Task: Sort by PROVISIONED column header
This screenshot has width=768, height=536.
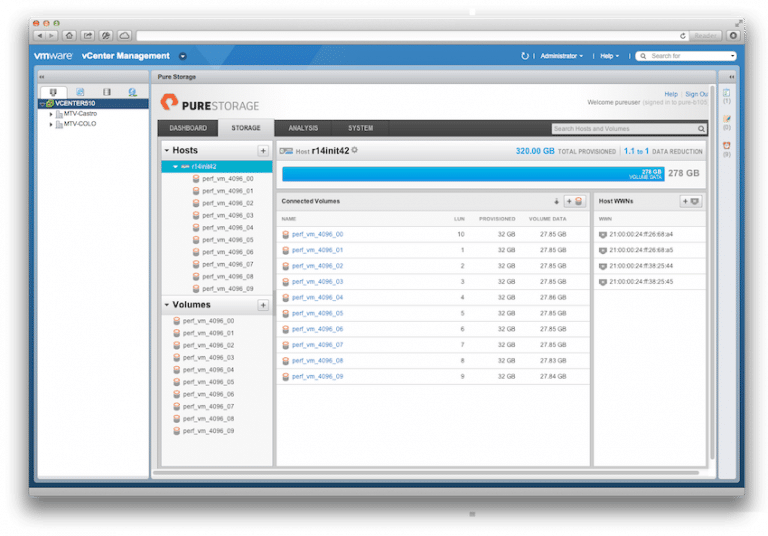Action: 497,219
